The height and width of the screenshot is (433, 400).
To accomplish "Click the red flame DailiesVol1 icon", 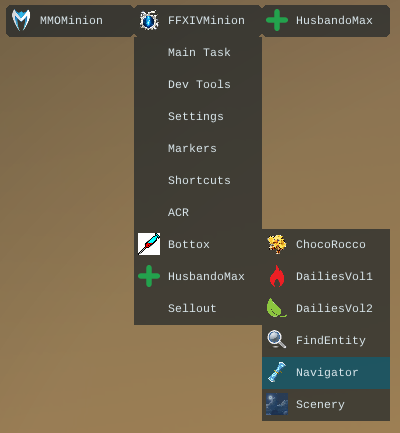I will coord(277,276).
